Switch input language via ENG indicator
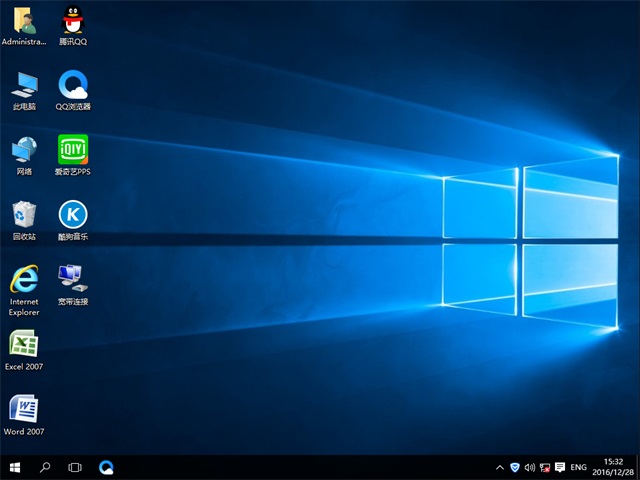 (578, 467)
